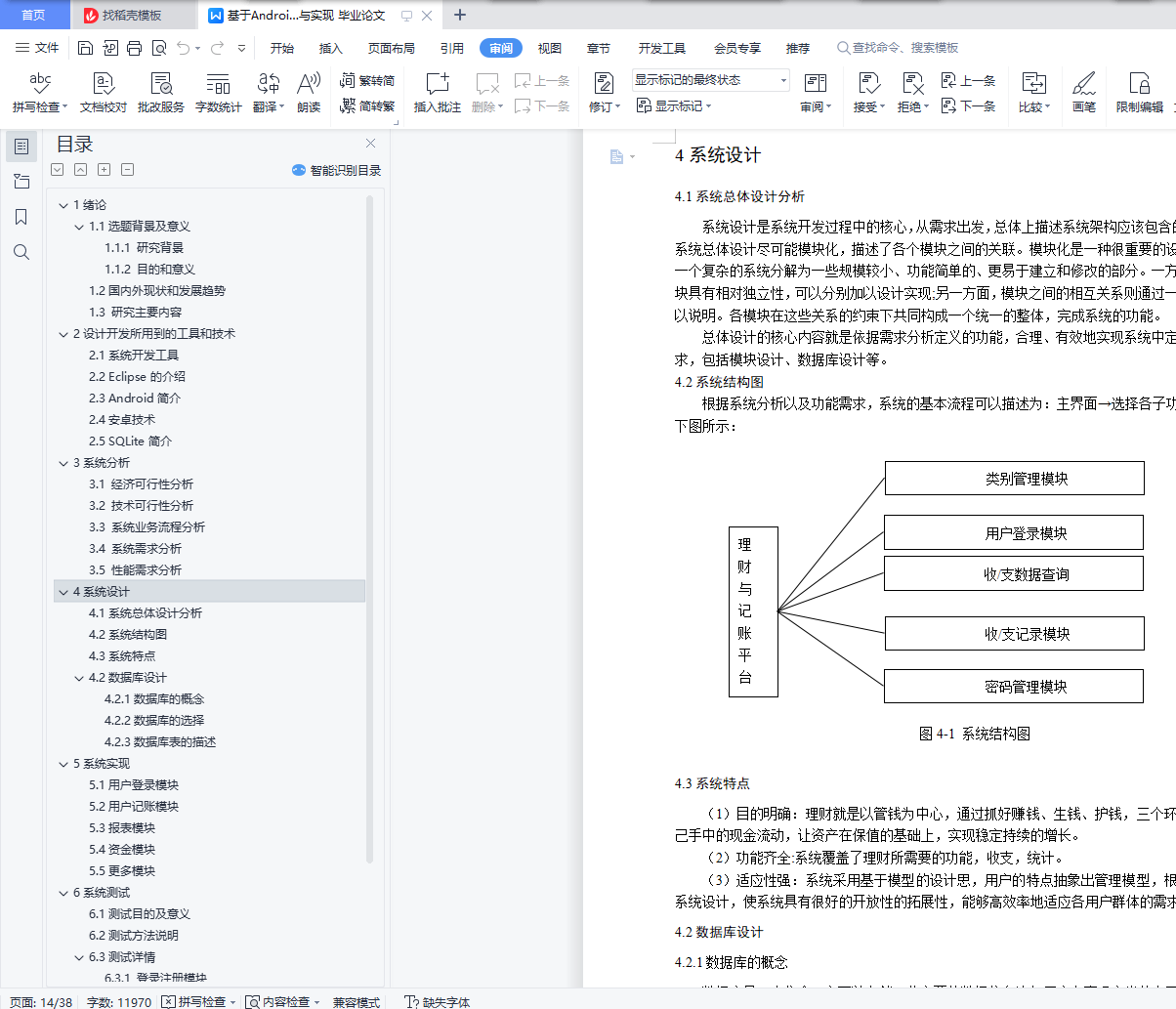Click the 比较 compare documents icon
The height and width of the screenshot is (1009, 1176).
(1033, 83)
